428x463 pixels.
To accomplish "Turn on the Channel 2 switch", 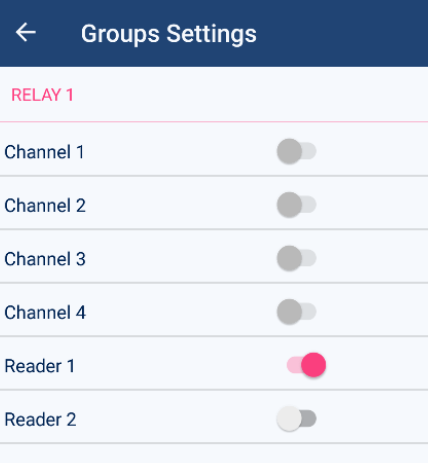I will (x=296, y=205).
